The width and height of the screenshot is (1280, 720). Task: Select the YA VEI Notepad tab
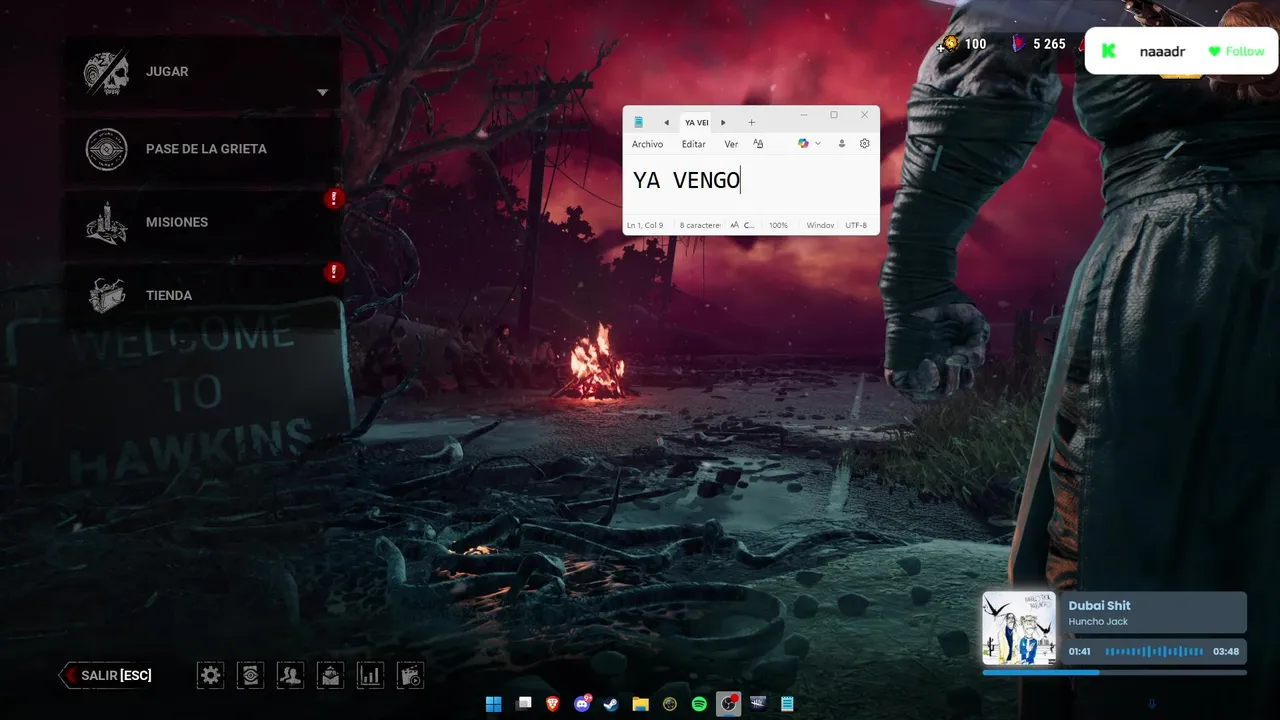(696, 122)
